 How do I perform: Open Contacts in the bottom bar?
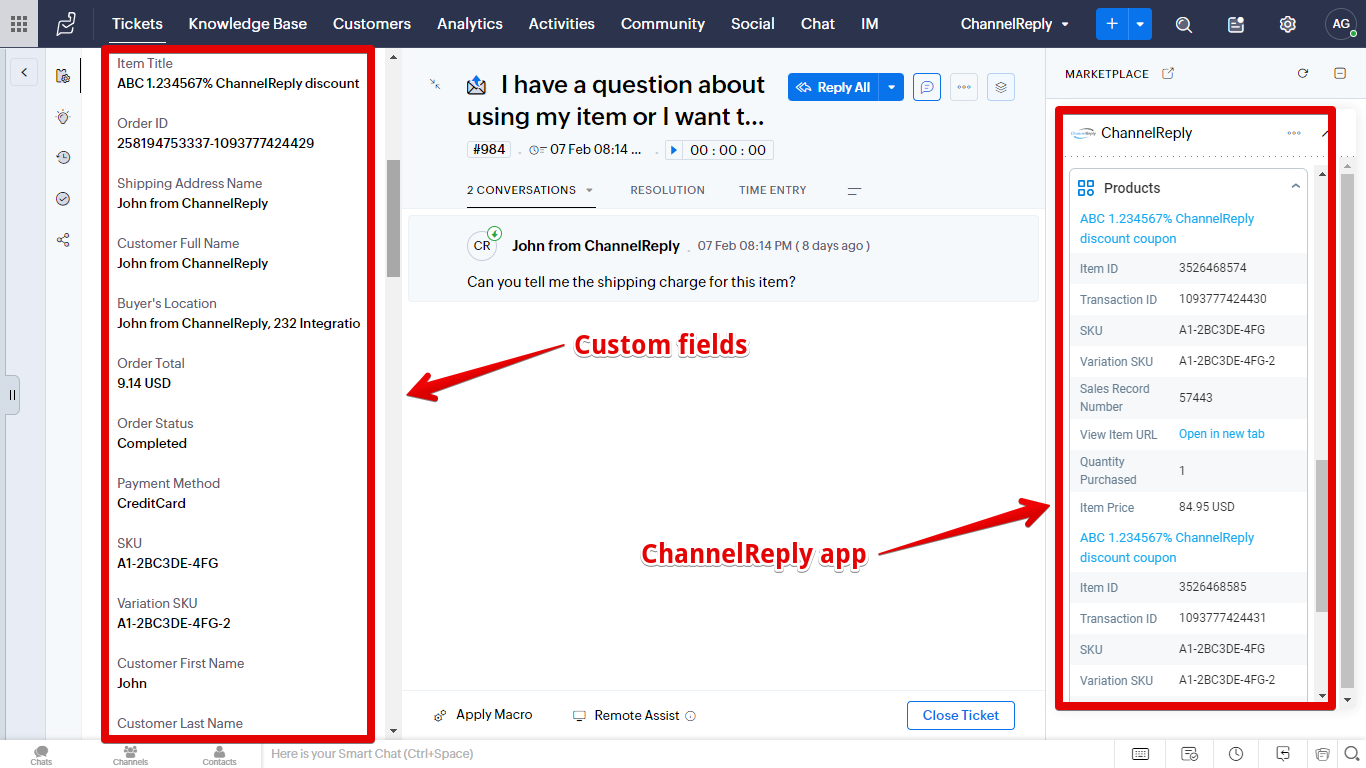tap(219, 755)
